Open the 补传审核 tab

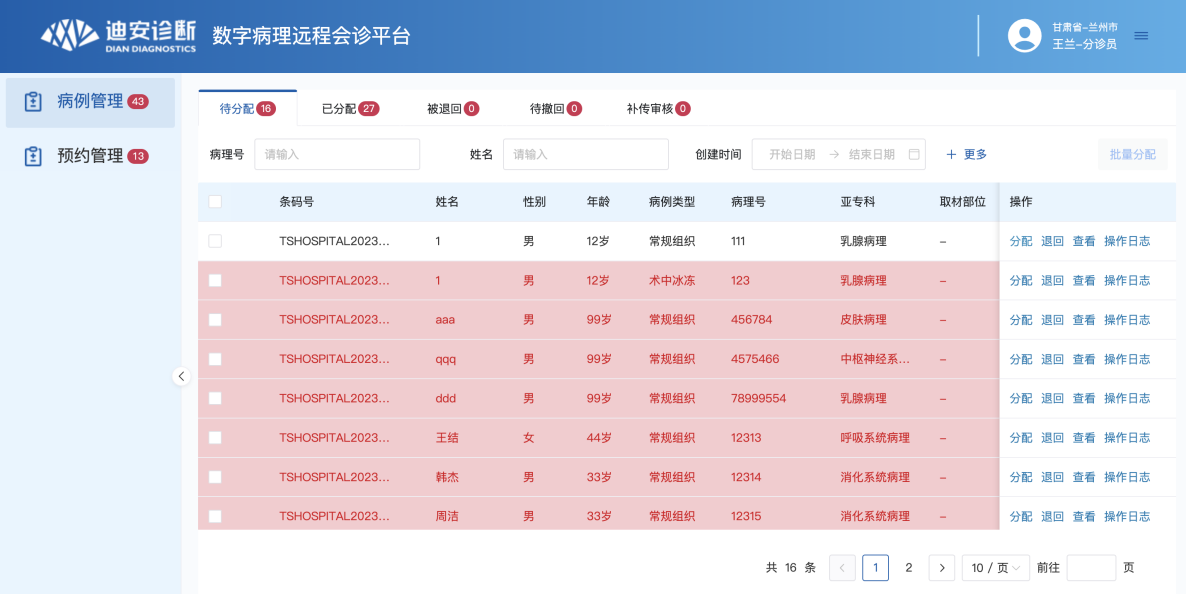point(657,108)
